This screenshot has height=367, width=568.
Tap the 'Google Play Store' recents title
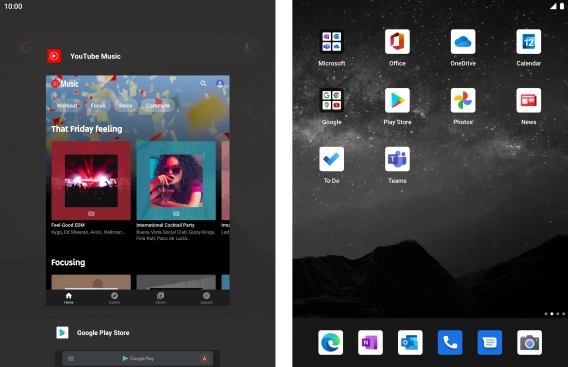[x=103, y=333]
